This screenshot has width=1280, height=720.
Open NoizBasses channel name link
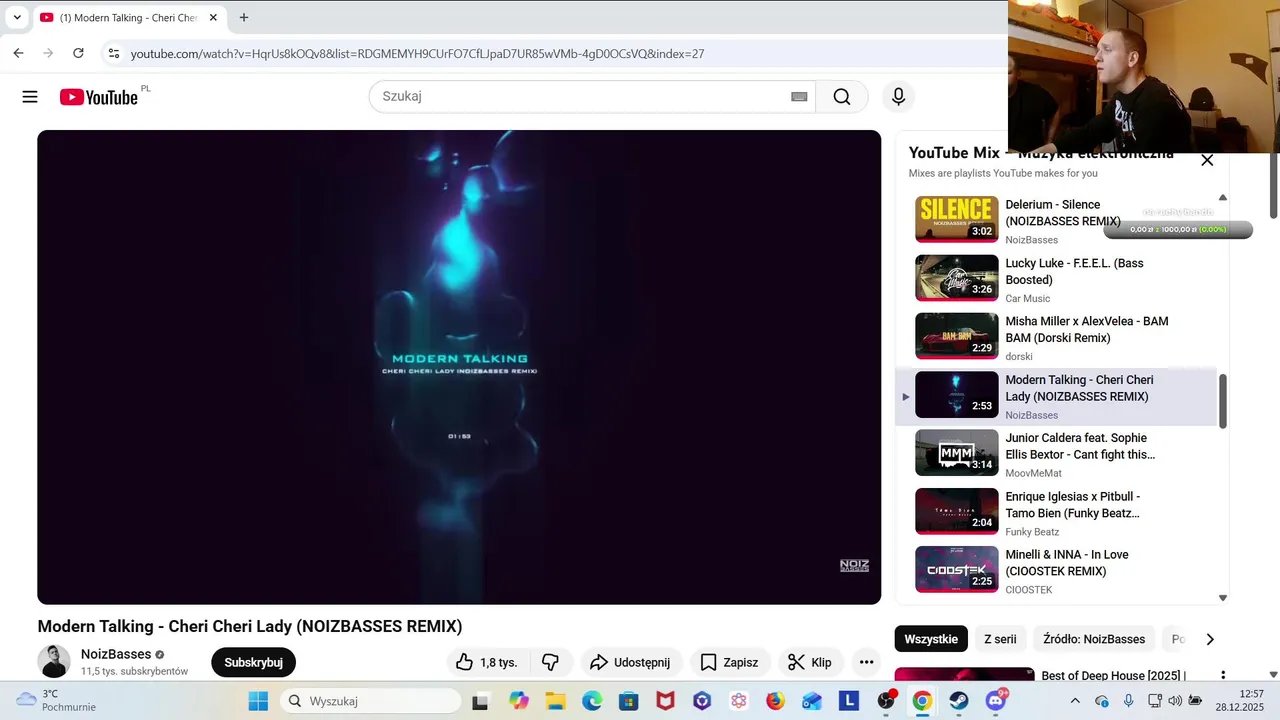coord(116,654)
